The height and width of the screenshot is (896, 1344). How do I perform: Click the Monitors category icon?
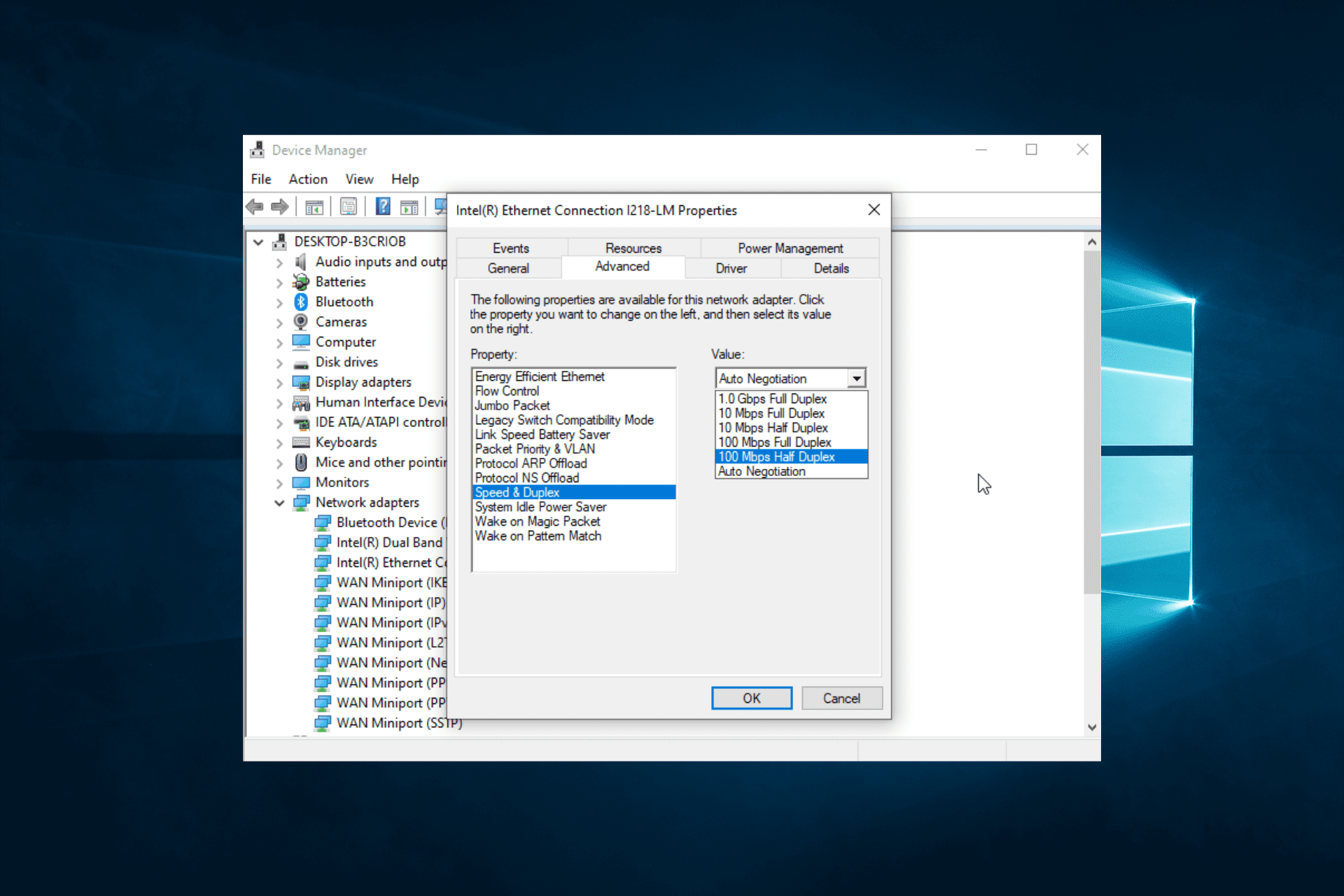point(301,482)
